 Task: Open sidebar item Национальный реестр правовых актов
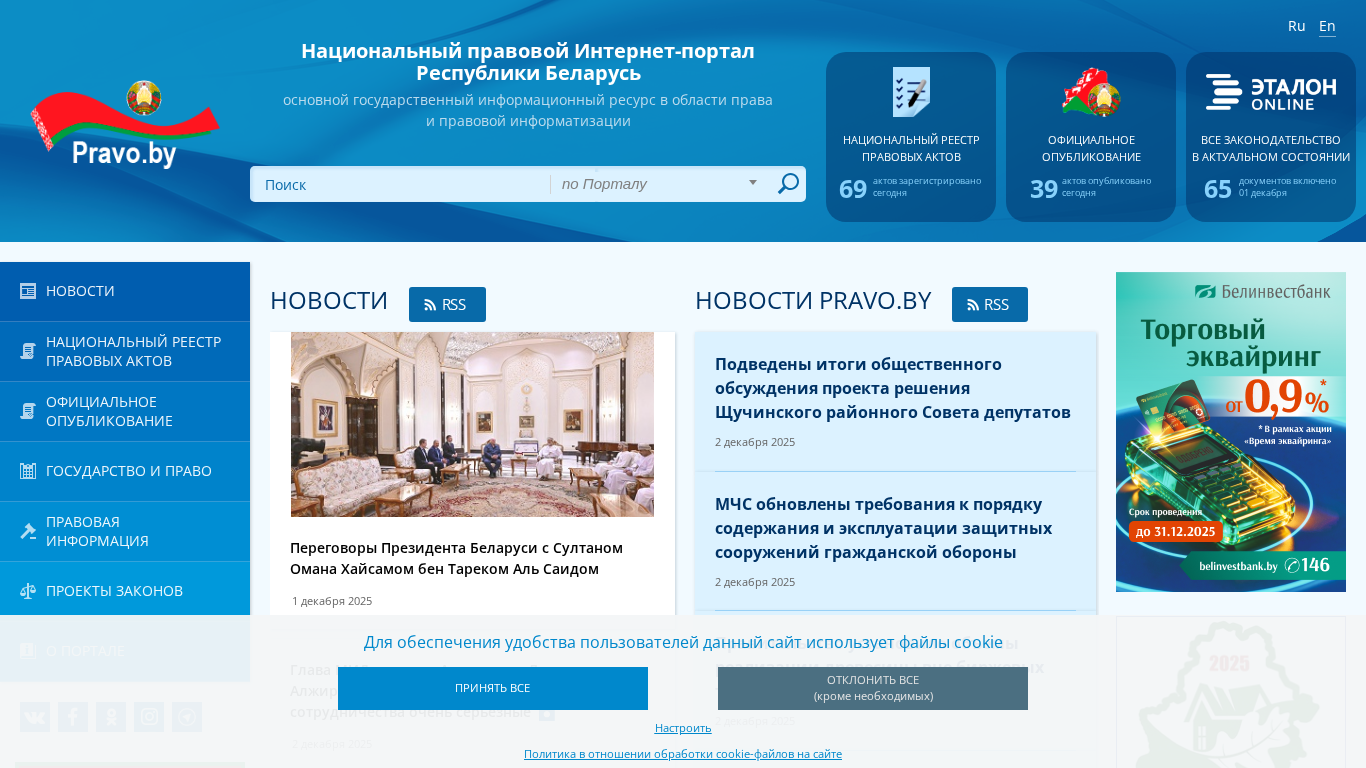pos(125,351)
